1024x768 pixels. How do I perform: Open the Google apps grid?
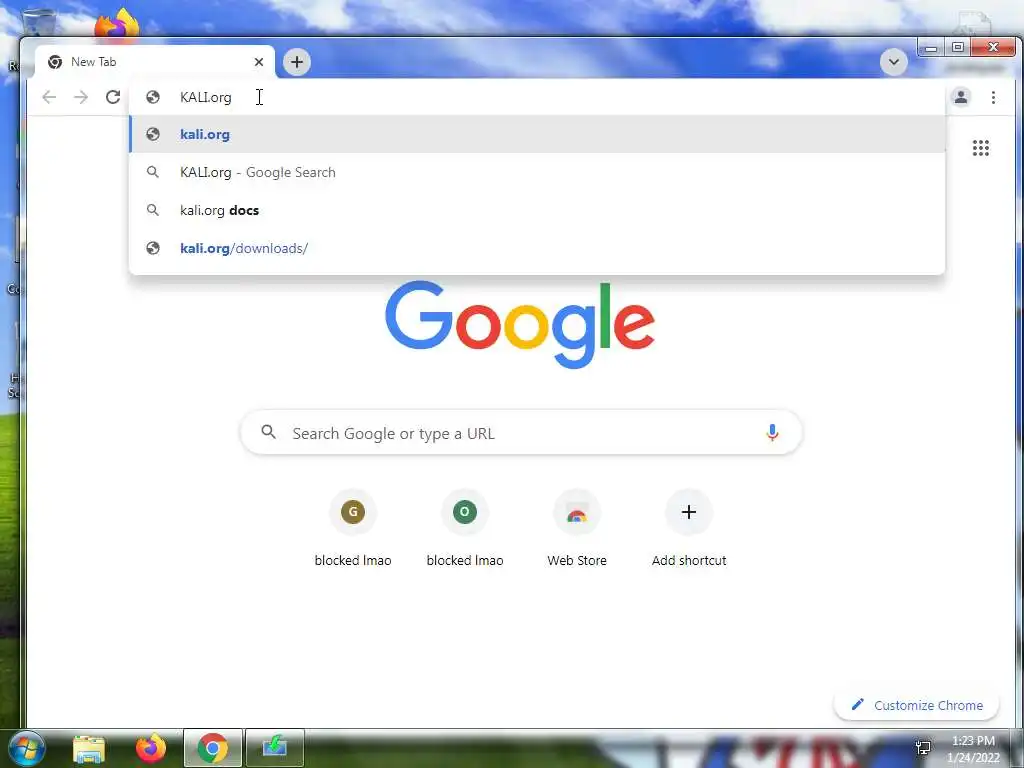click(x=980, y=148)
